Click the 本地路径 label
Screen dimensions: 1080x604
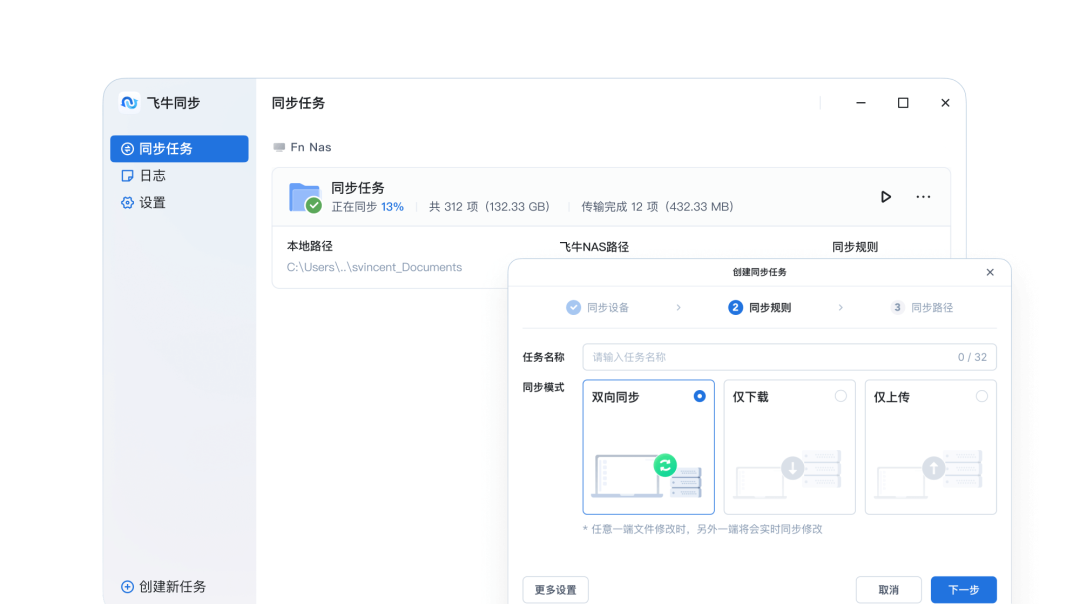(309, 246)
